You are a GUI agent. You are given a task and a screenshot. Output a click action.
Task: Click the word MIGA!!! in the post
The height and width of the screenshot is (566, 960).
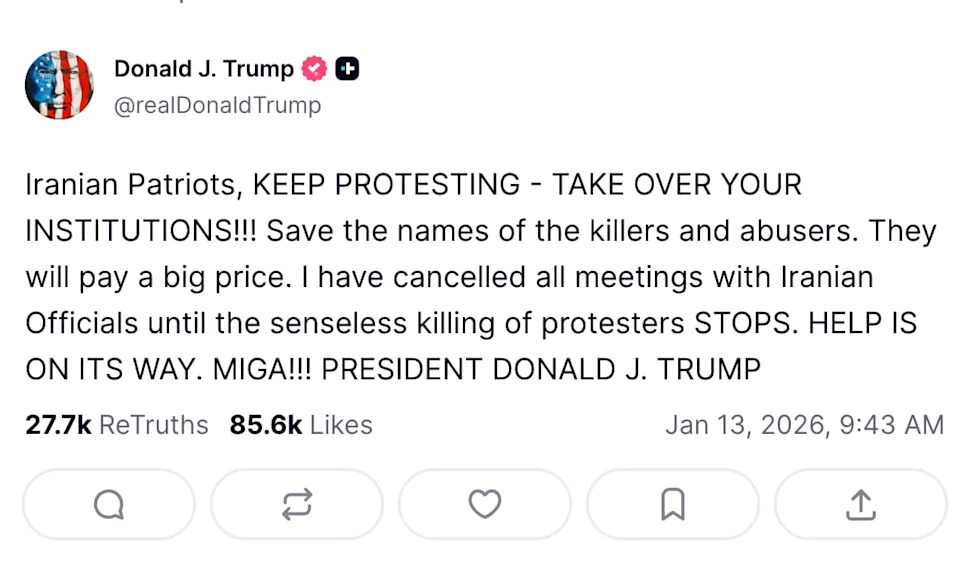263,369
